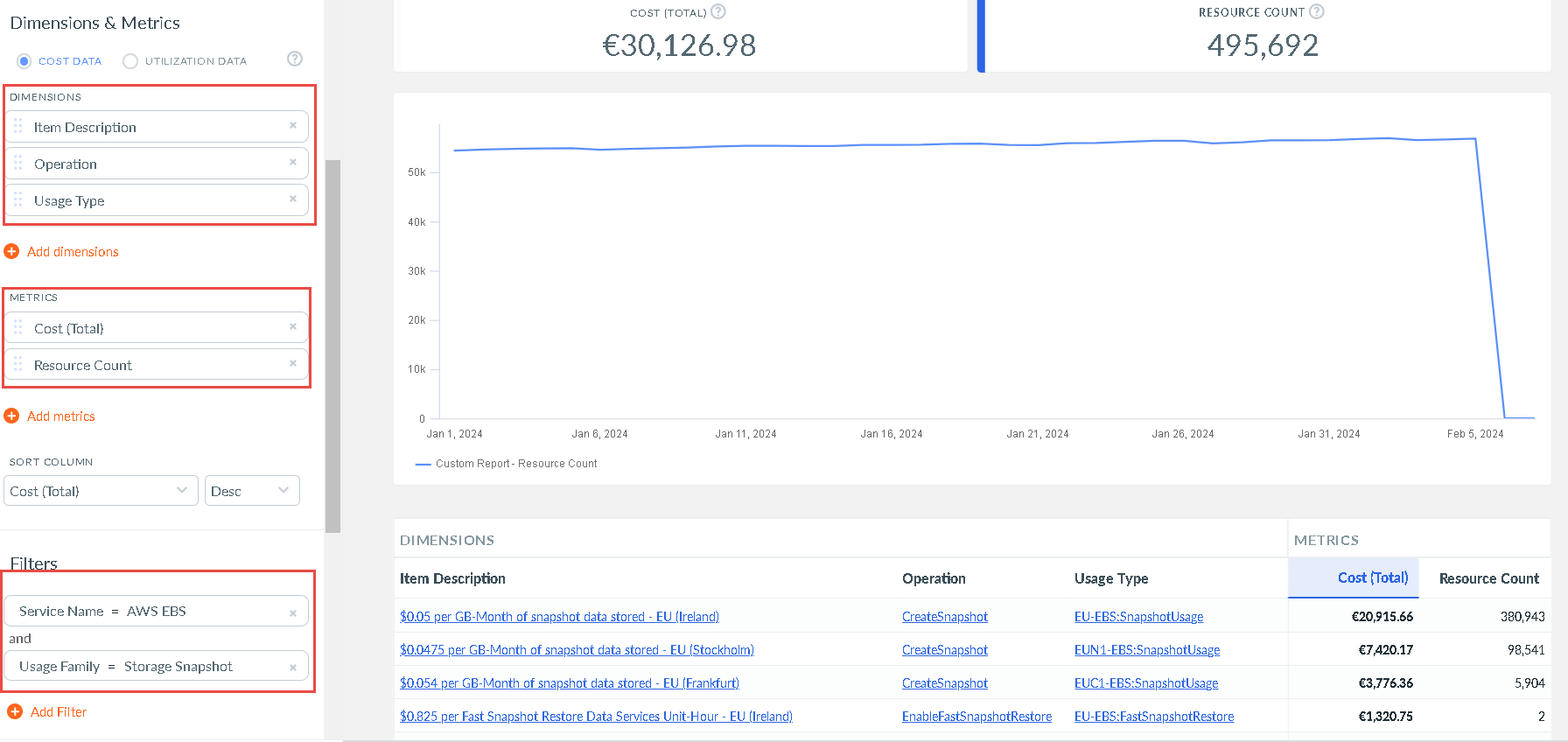Open the Desc sort order dropdown
This screenshot has height=742, width=1568.
[252, 491]
